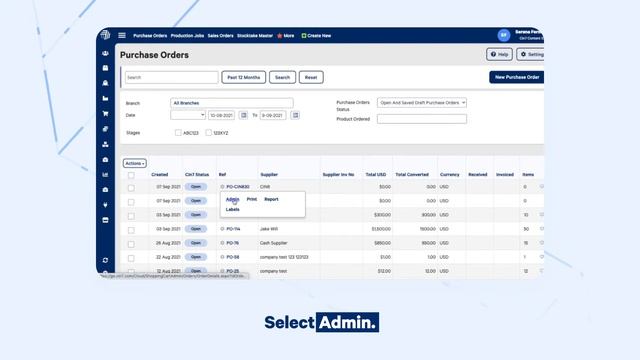The height and width of the screenshot is (360, 640).
Task: Open the PO-58 reference link
Action: (x=233, y=257)
